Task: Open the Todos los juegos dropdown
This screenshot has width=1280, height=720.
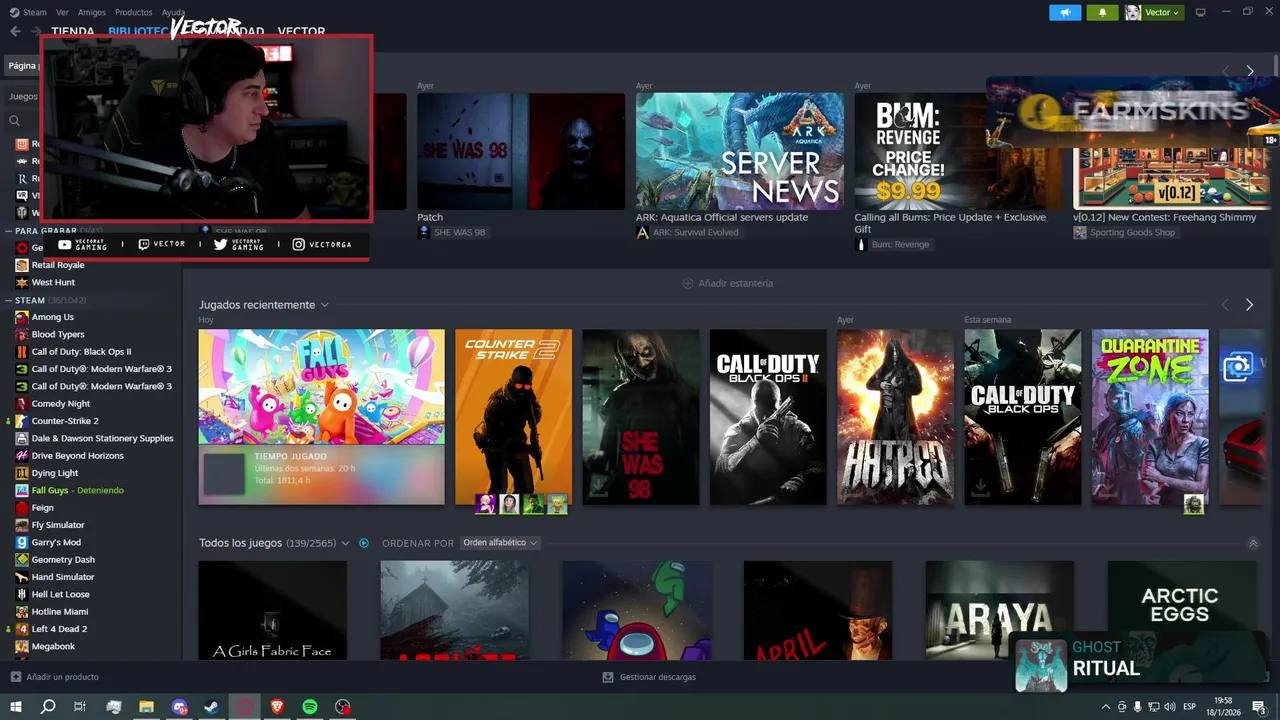Action: 345,543
